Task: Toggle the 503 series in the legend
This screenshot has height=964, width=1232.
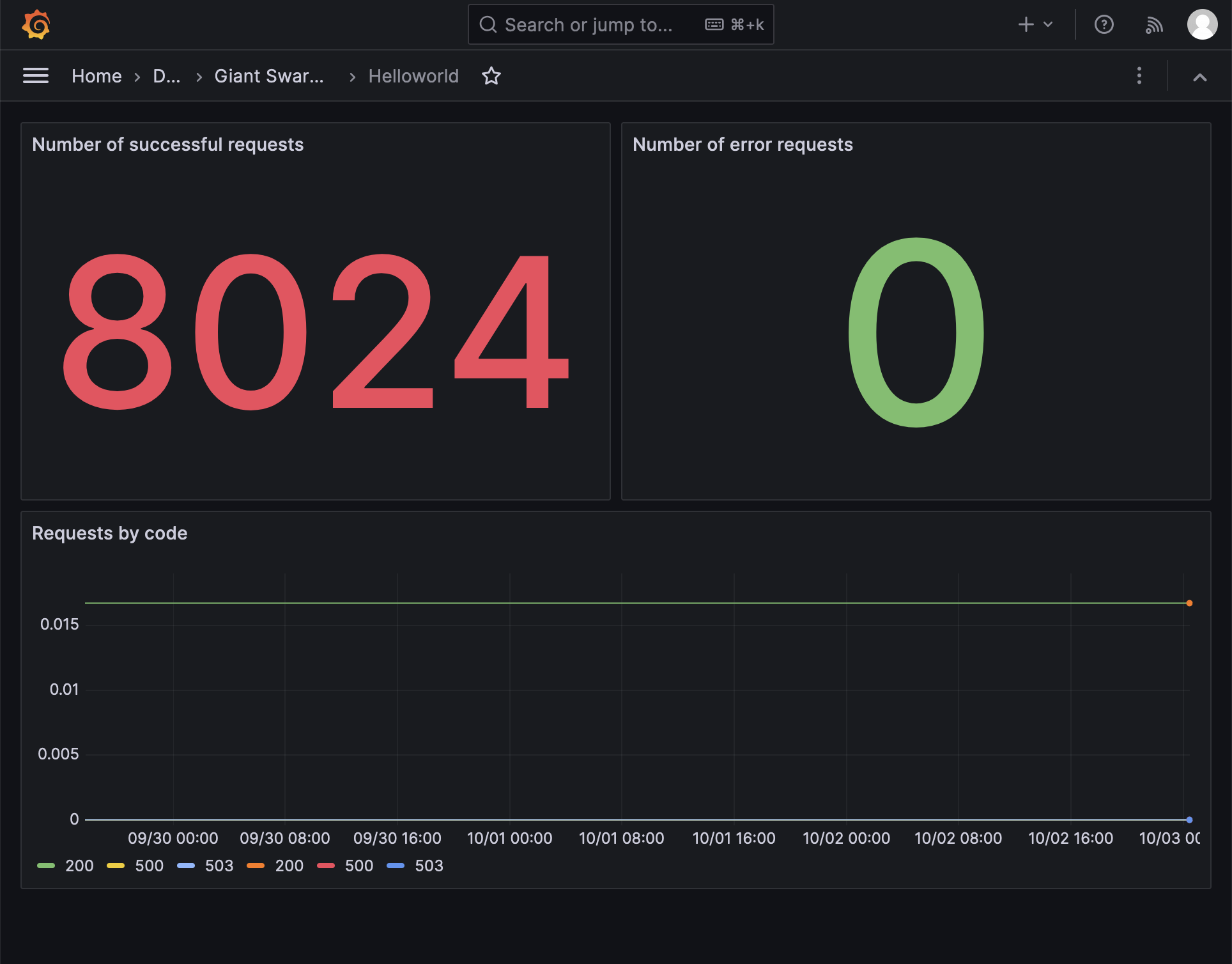Action: [x=220, y=866]
